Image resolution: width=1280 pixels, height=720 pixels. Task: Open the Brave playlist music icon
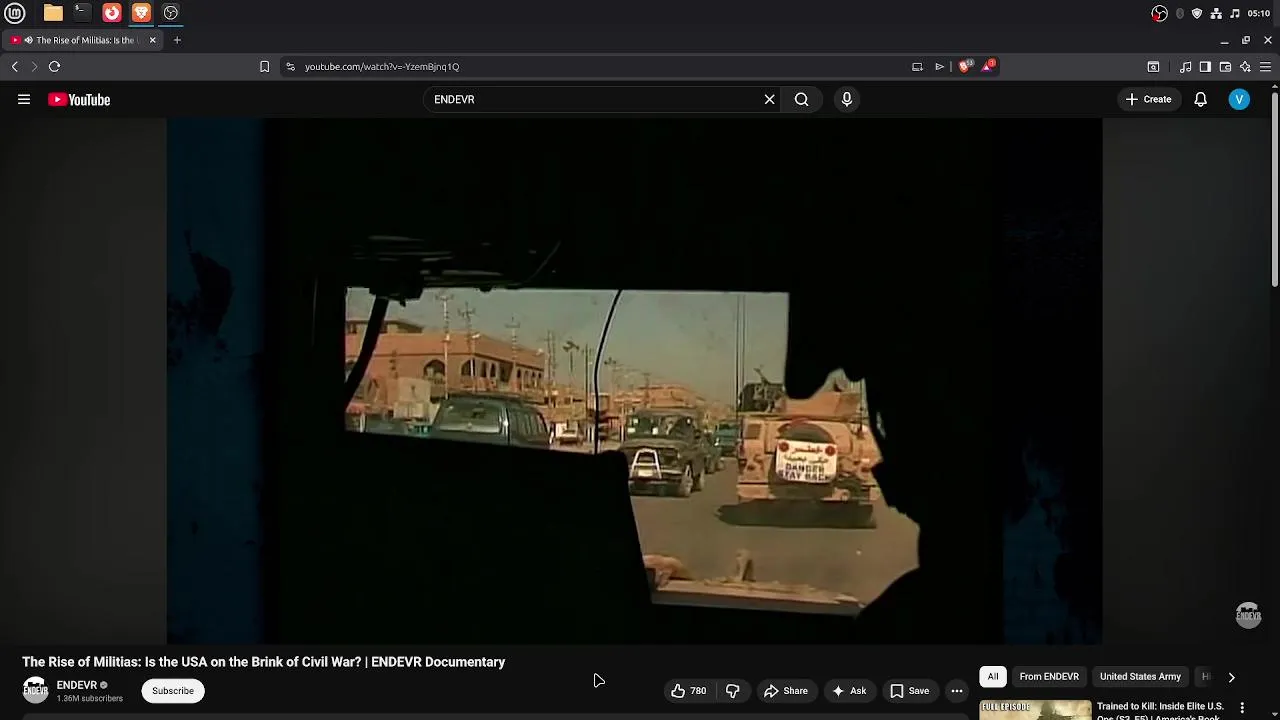coord(1185,67)
